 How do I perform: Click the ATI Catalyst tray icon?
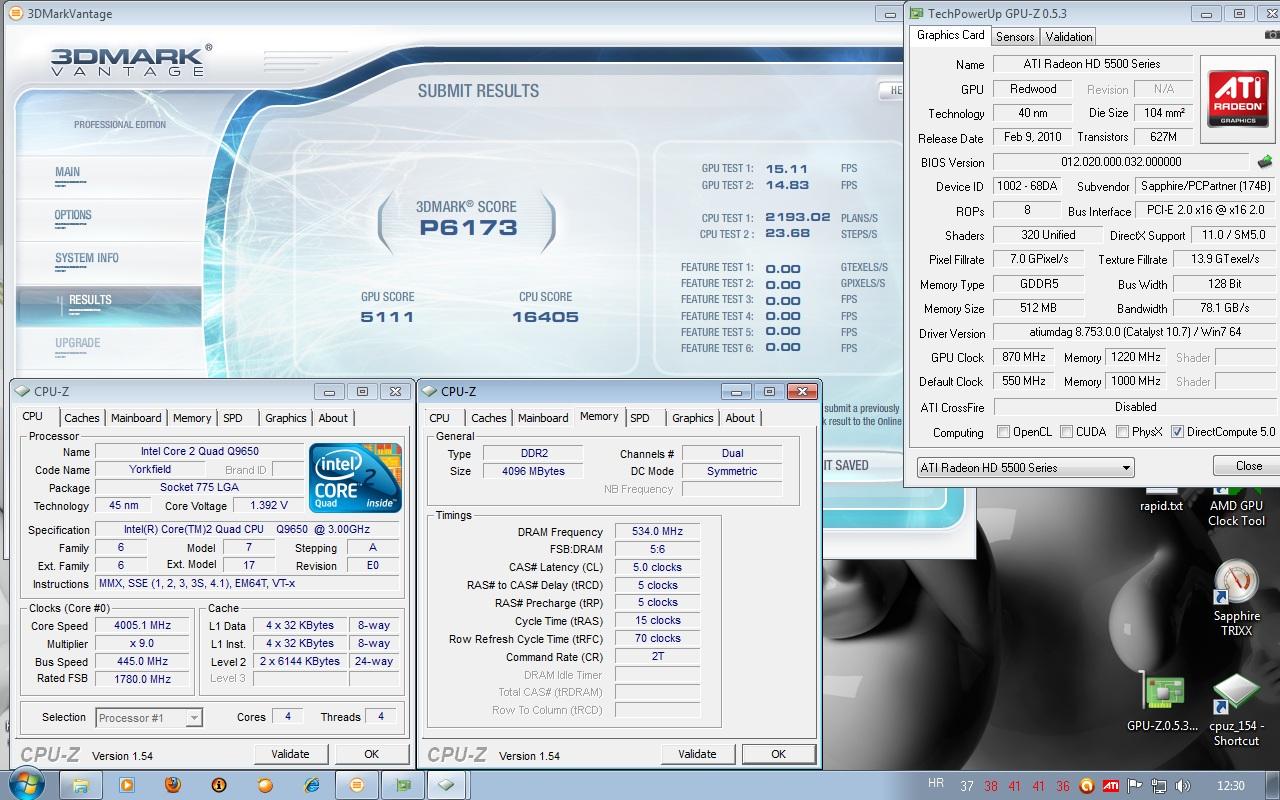pos(1112,786)
